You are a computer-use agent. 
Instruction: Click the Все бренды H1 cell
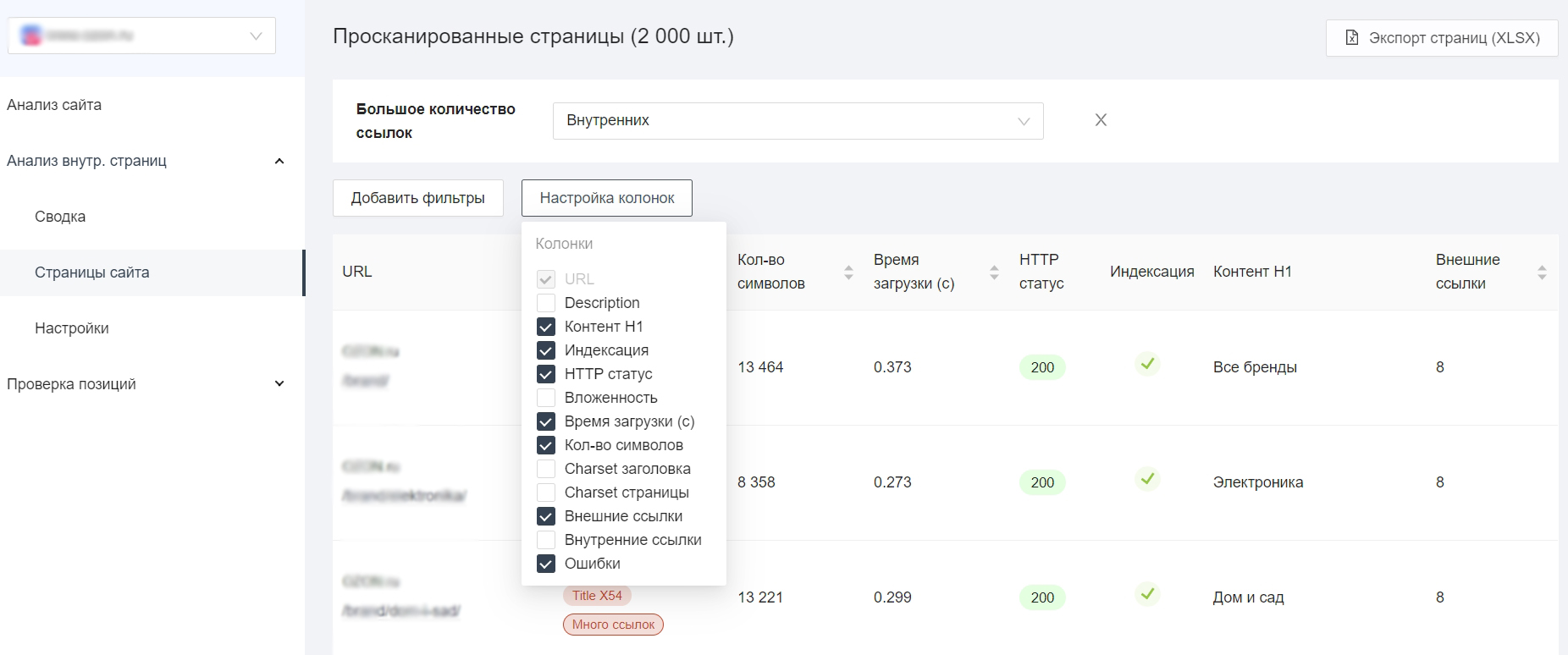tap(1255, 367)
